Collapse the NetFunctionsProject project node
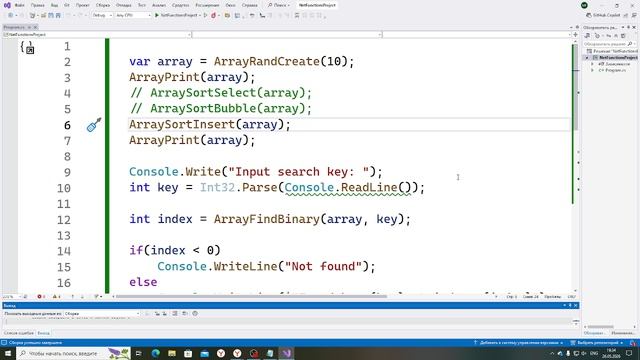The width and height of the screenshot is (640, 360). tap(587, 58)
